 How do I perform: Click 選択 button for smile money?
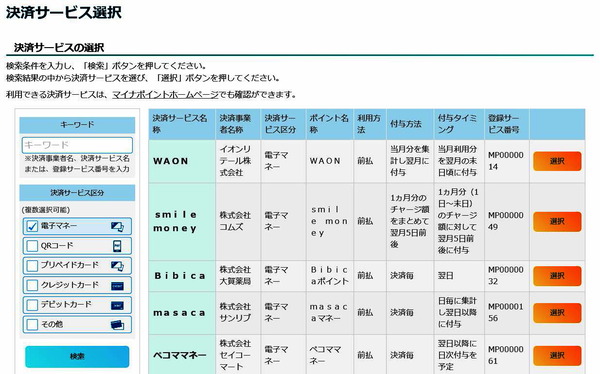click(557, 222)
